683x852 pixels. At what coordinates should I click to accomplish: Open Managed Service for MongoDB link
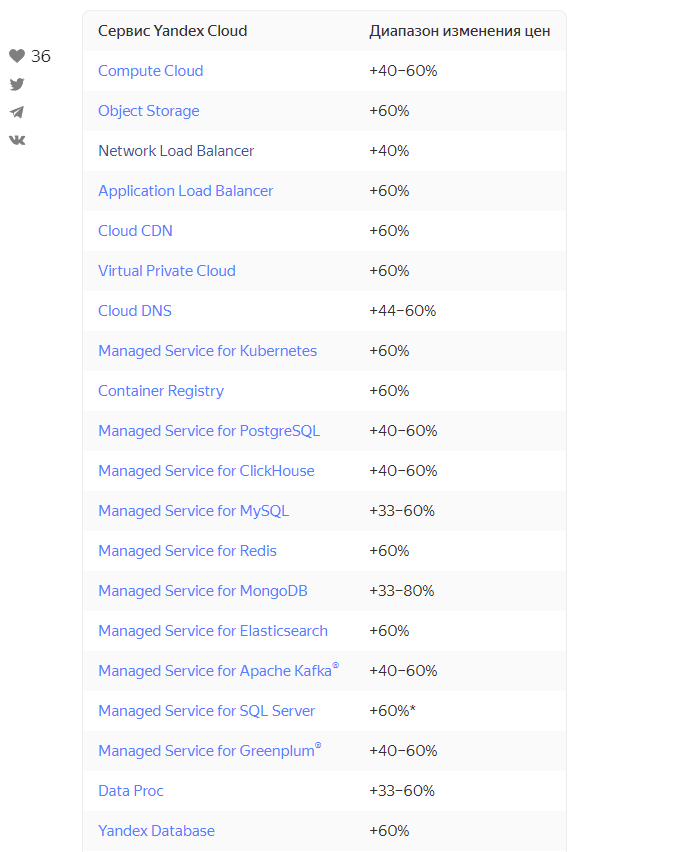click(203, 591)
